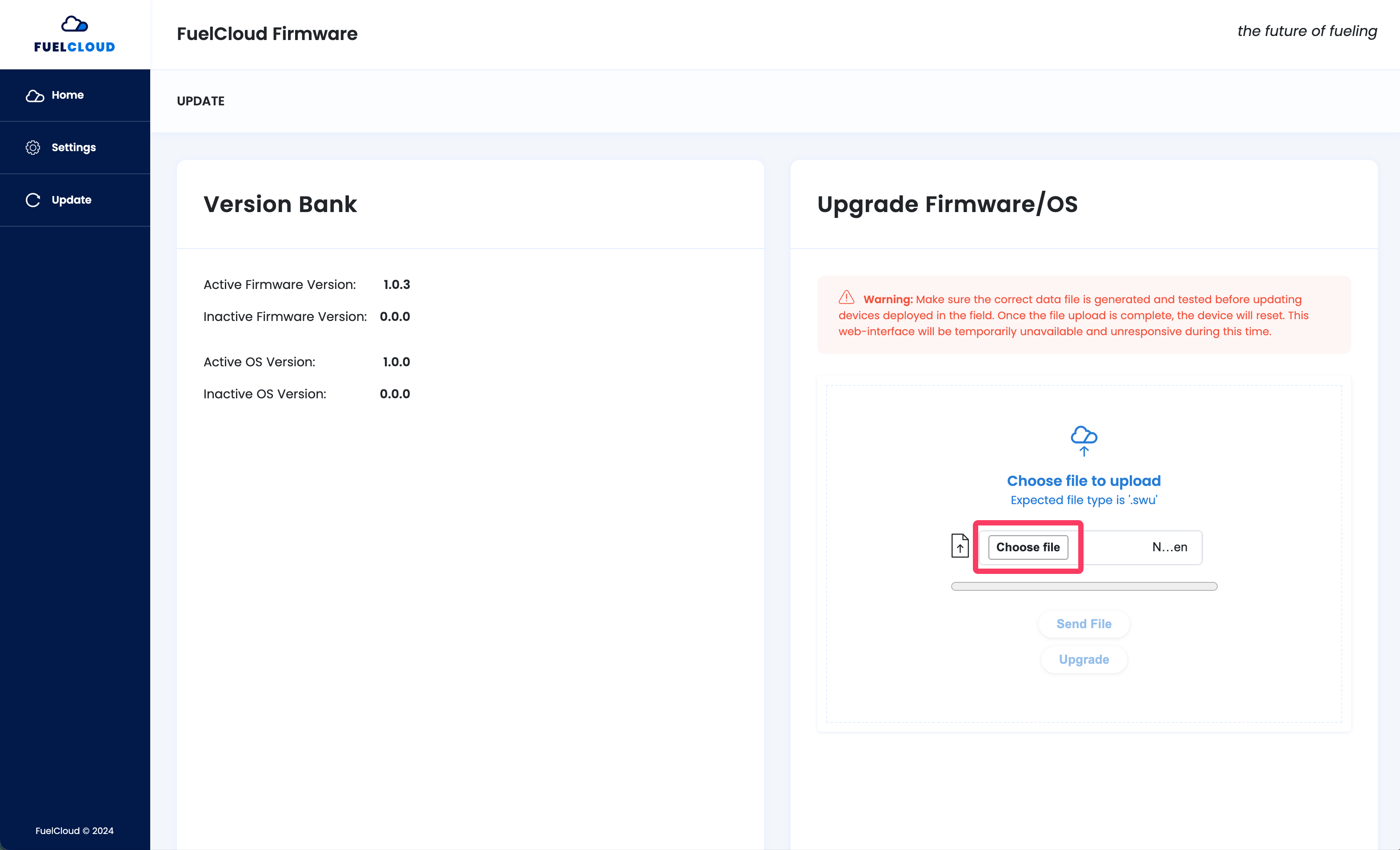This screenshot has width=1400, height=850.
Task: Click the file name field showing N…en
Action: (1091, 548)
